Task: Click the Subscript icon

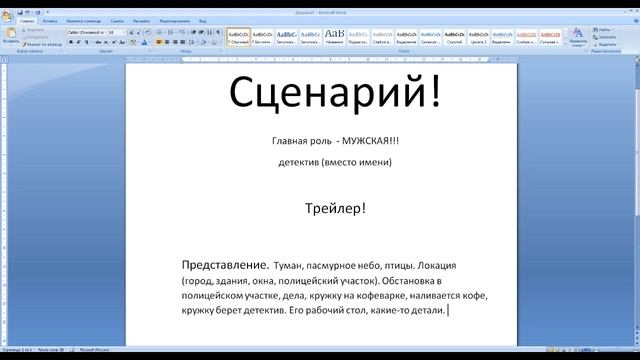Action: (x=106, y=42)
